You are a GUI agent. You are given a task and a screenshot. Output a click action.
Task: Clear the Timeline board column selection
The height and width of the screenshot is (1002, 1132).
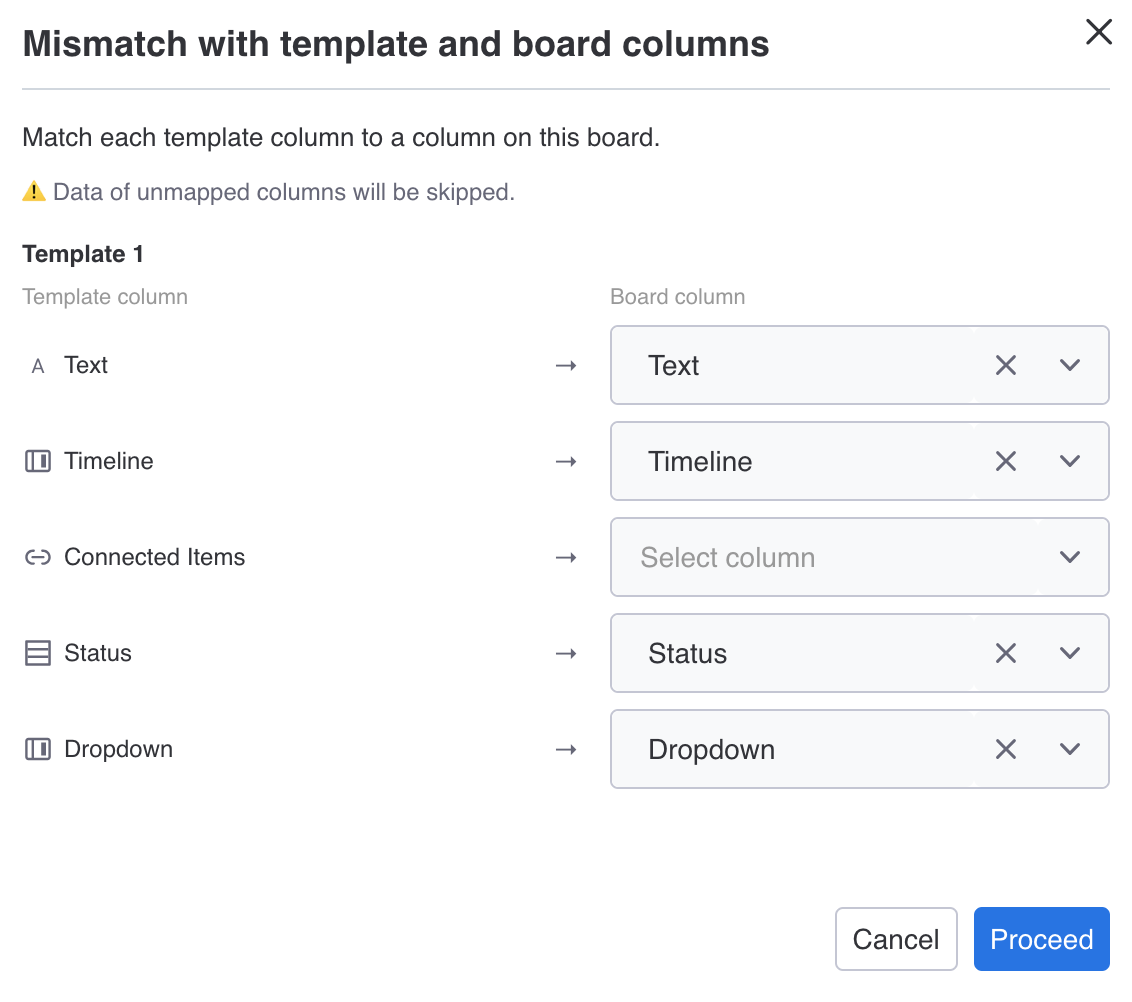(1006, 461)
